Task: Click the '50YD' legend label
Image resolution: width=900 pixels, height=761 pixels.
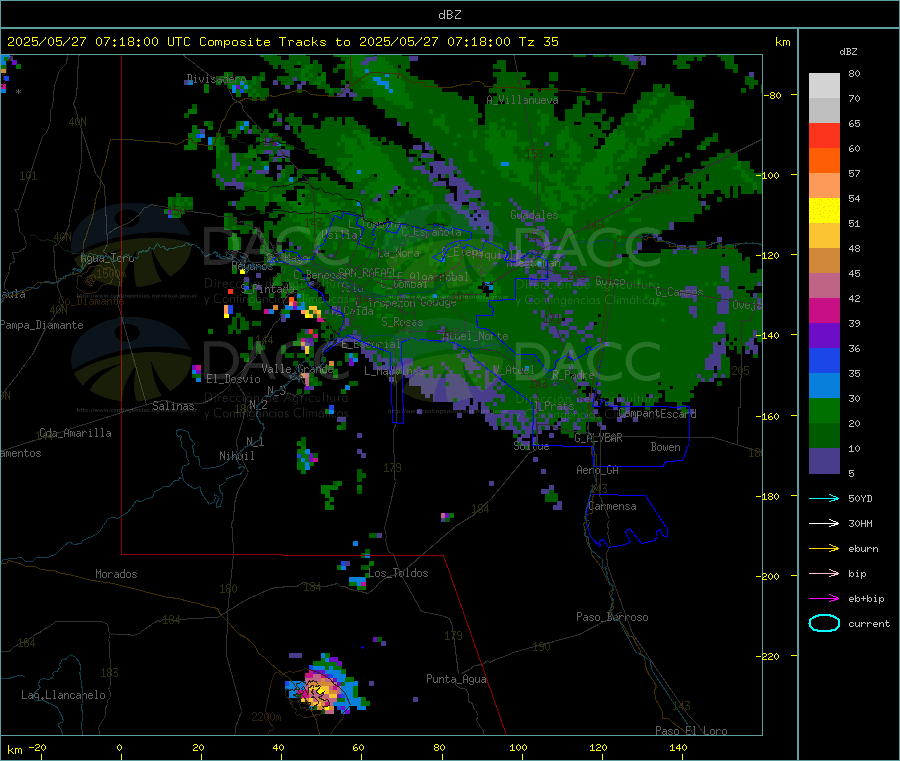Action: [x=860, y=498]
